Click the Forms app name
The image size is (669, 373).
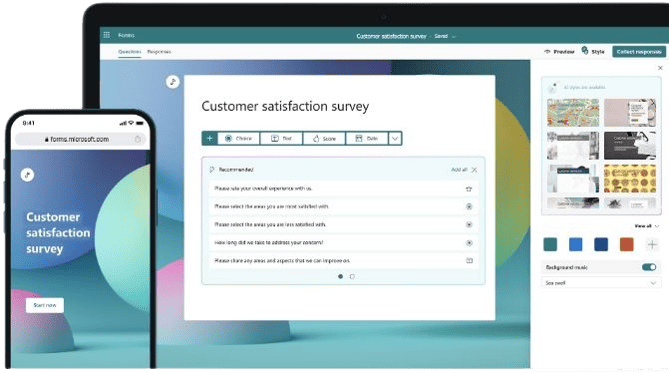click(x=126, y=35)
